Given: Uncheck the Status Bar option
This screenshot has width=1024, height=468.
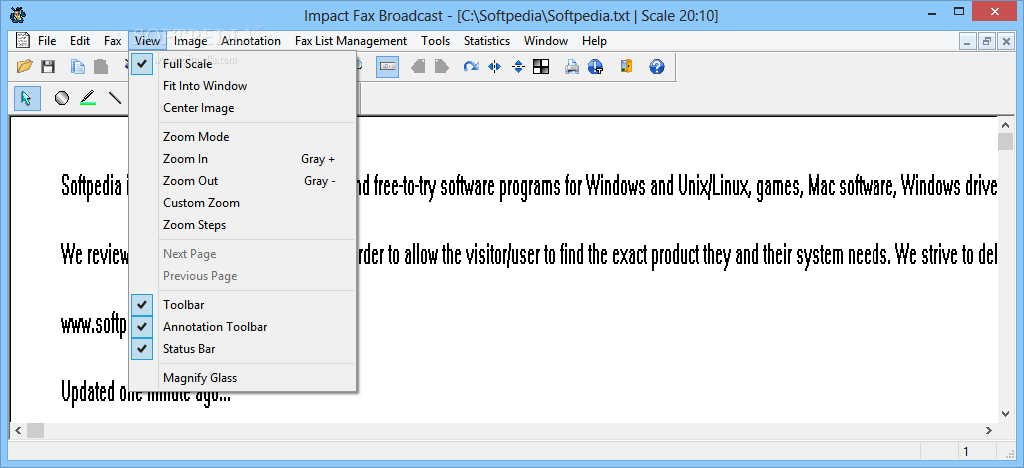Looking at the screenshot, I should 242,349.
